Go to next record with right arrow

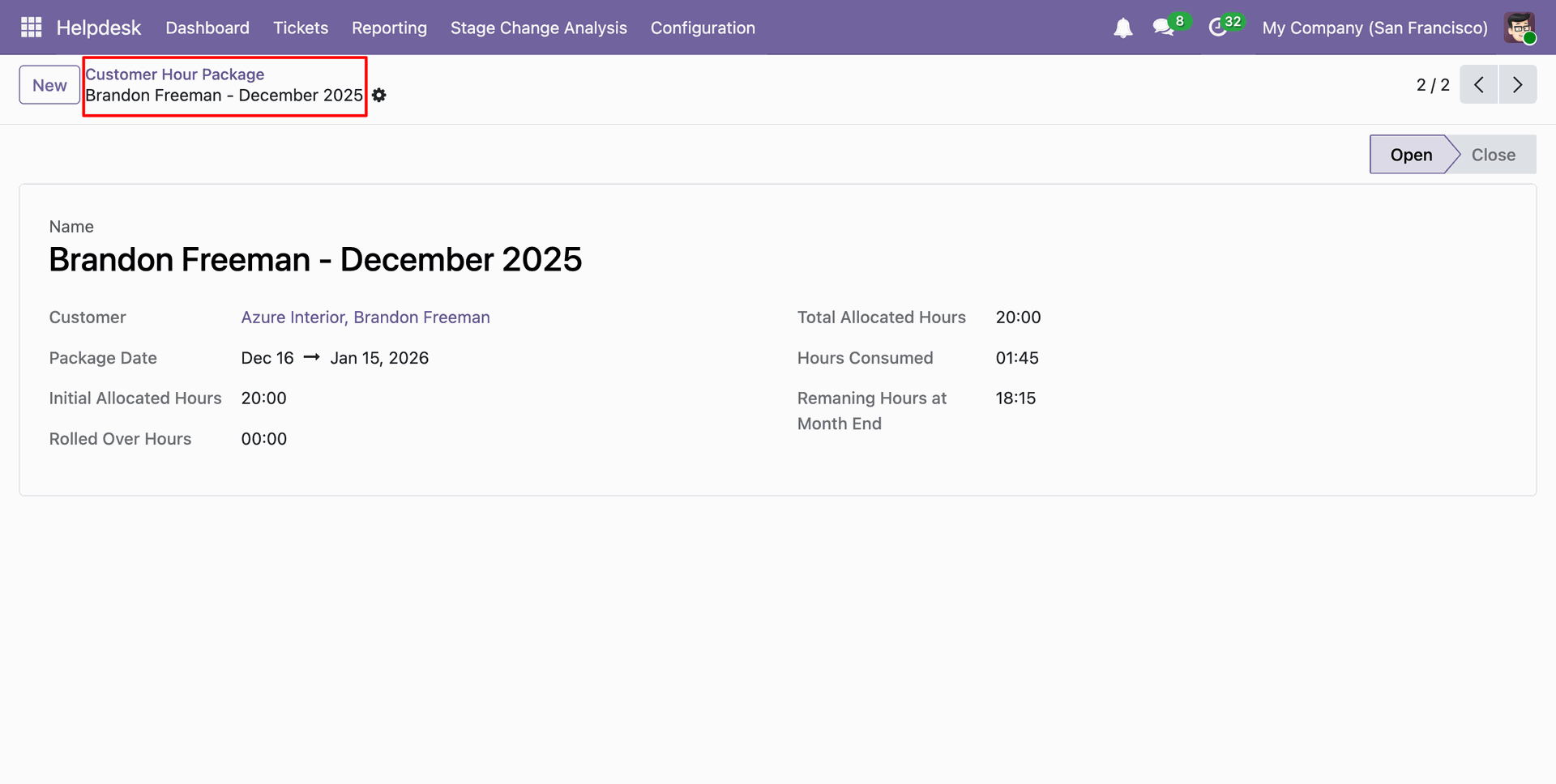click(1517, 85)
